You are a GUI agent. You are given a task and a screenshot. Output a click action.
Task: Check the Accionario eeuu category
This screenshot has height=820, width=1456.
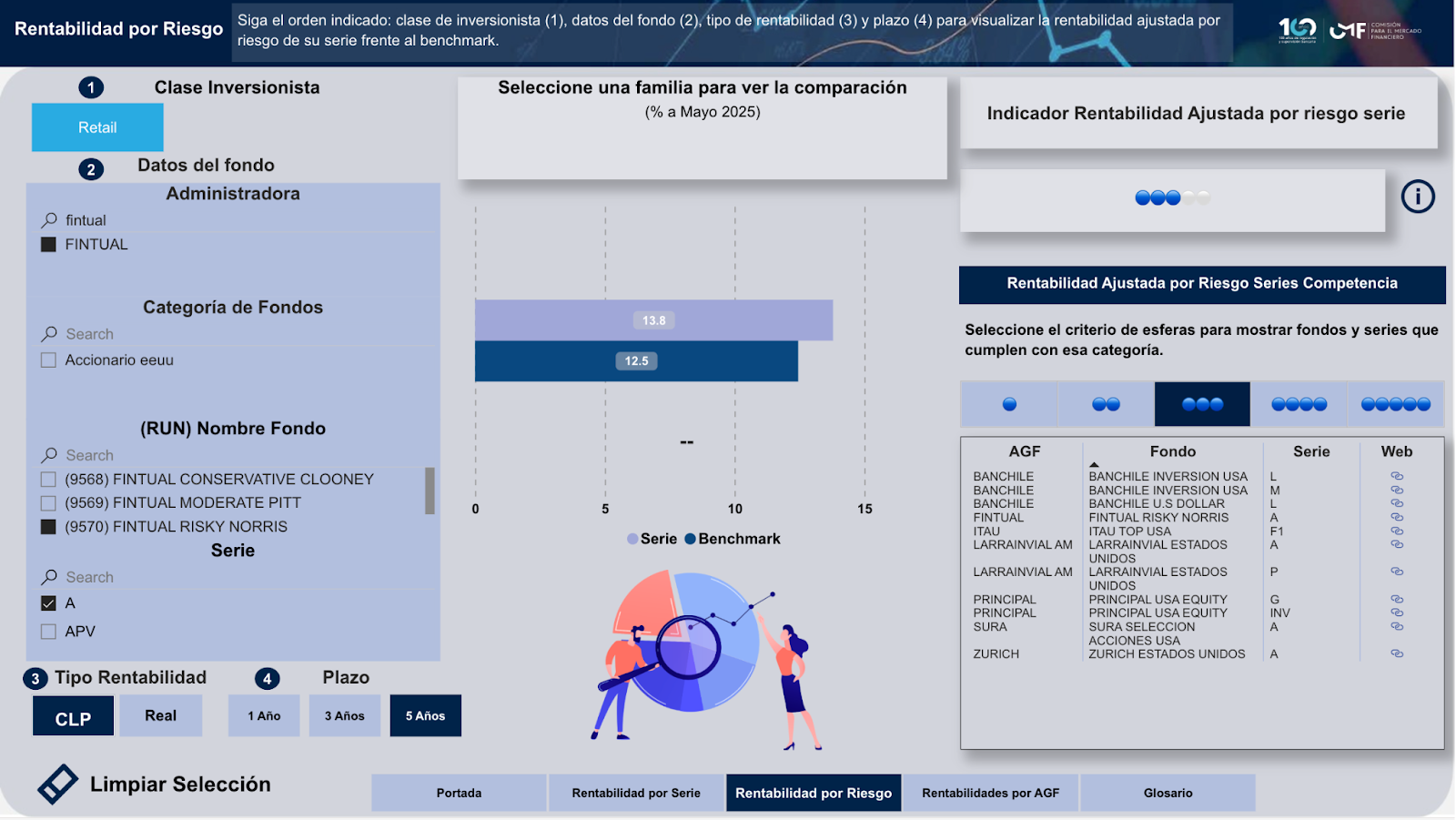[49, 360]
